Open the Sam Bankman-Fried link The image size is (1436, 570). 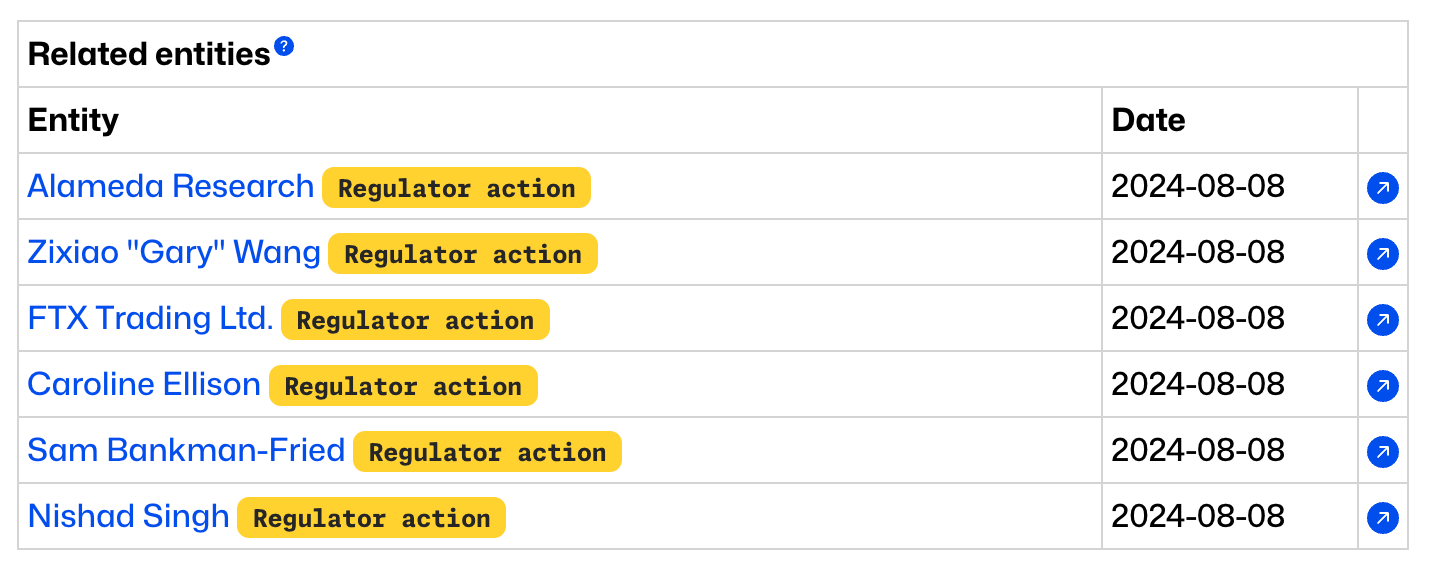186,451
